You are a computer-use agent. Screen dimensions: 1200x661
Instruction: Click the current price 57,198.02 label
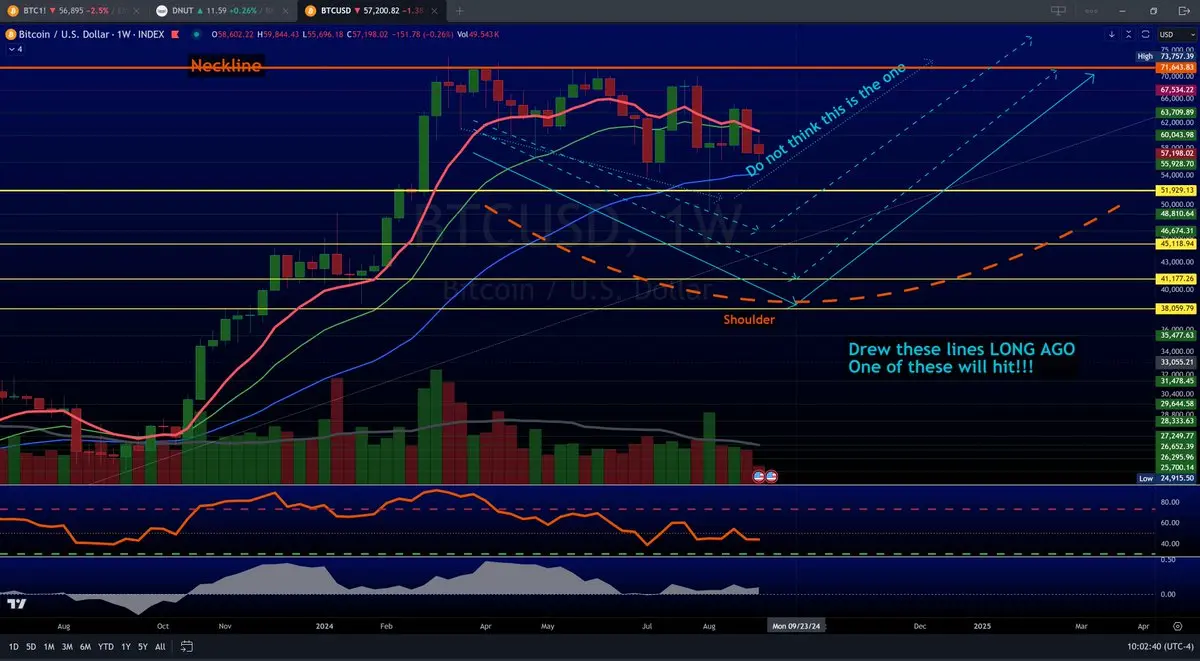click(x=1176, y=153)
